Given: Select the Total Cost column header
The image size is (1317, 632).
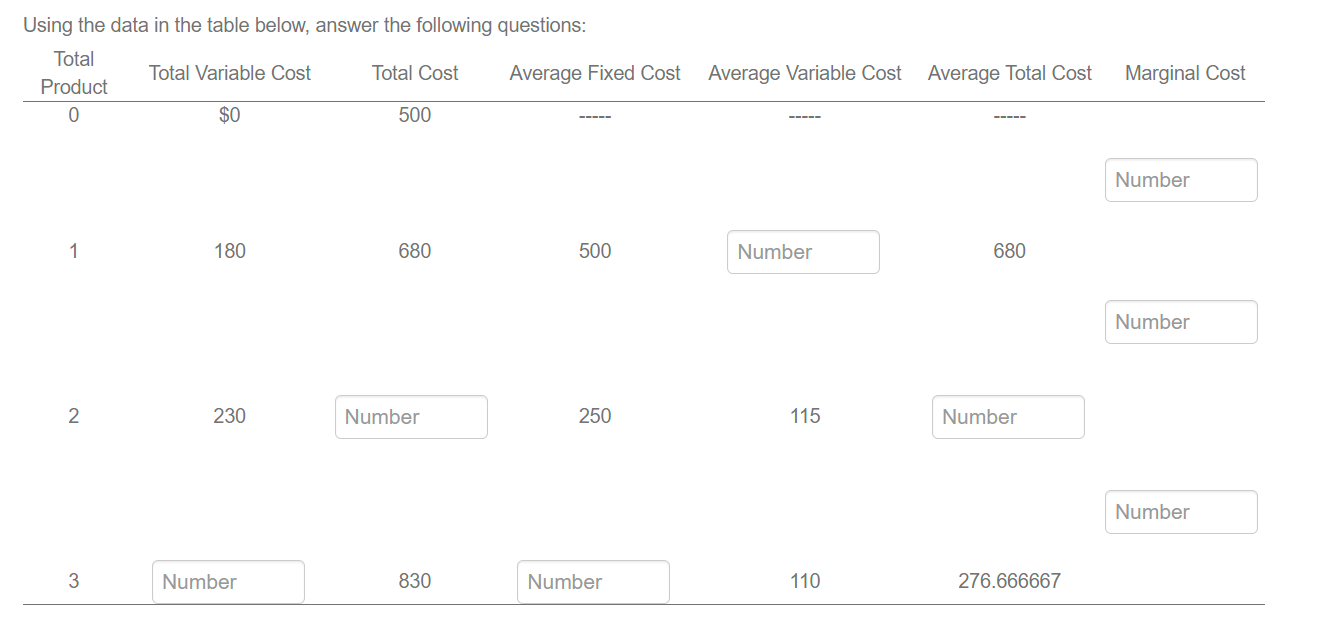Looking at the screenshot, I should [x=415, y=72].
